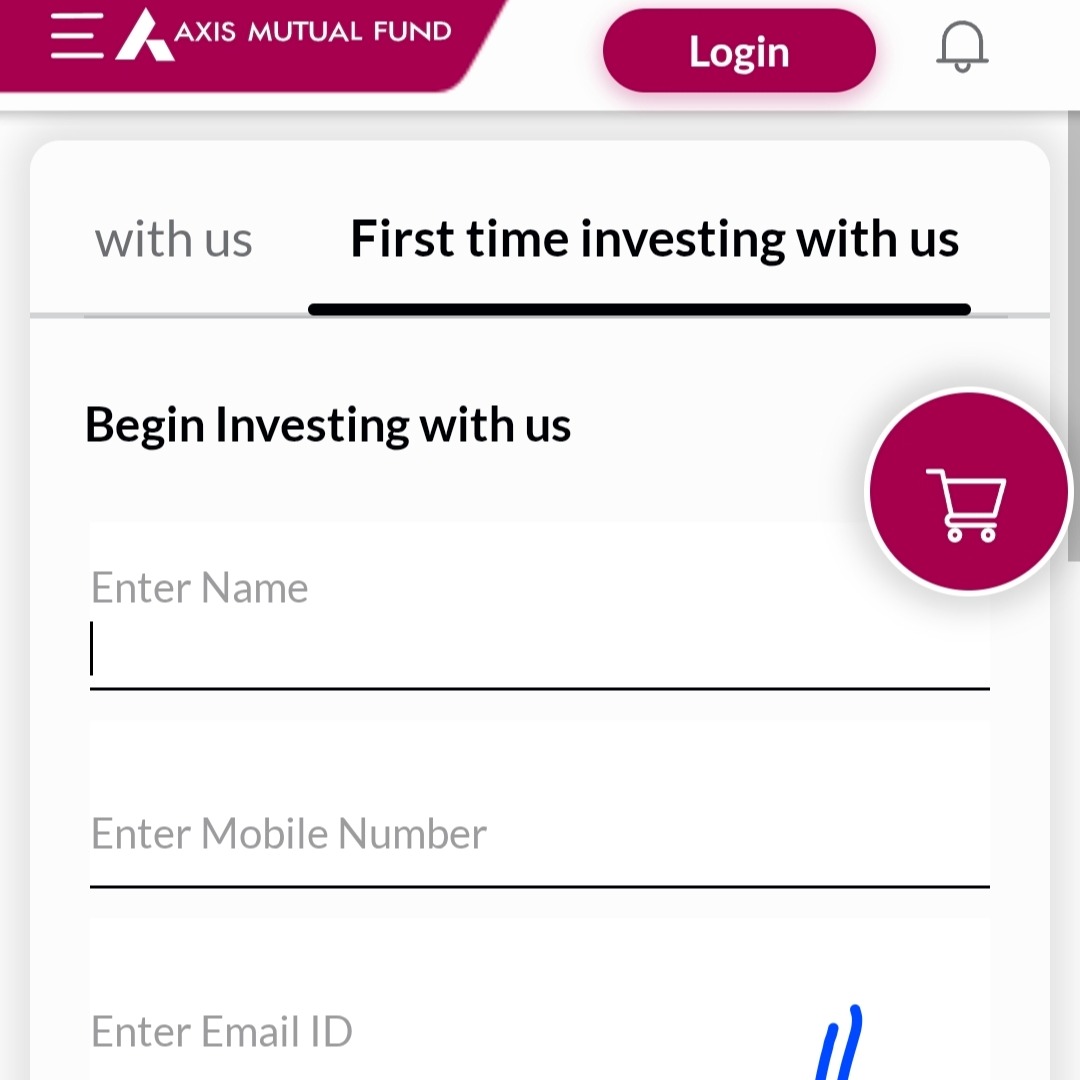Screen dimensions: 1080x1080
Task: Click the underline below Mobile Number
Action: [538, 886]
